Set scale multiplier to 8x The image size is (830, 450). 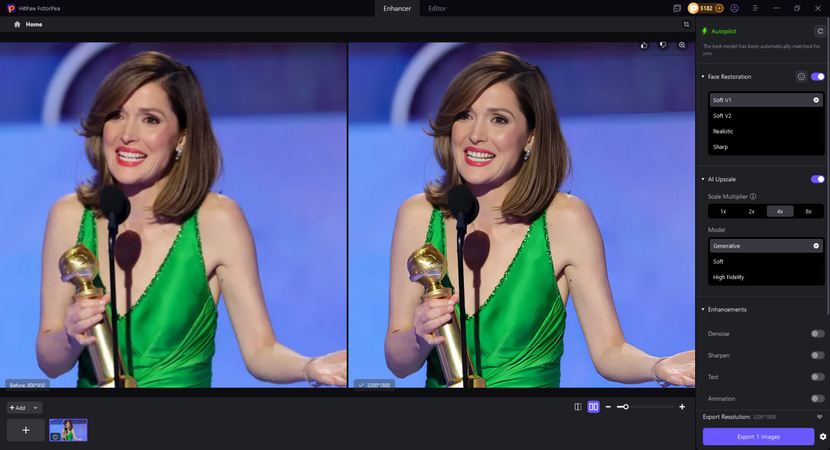[x=808, y=211]
